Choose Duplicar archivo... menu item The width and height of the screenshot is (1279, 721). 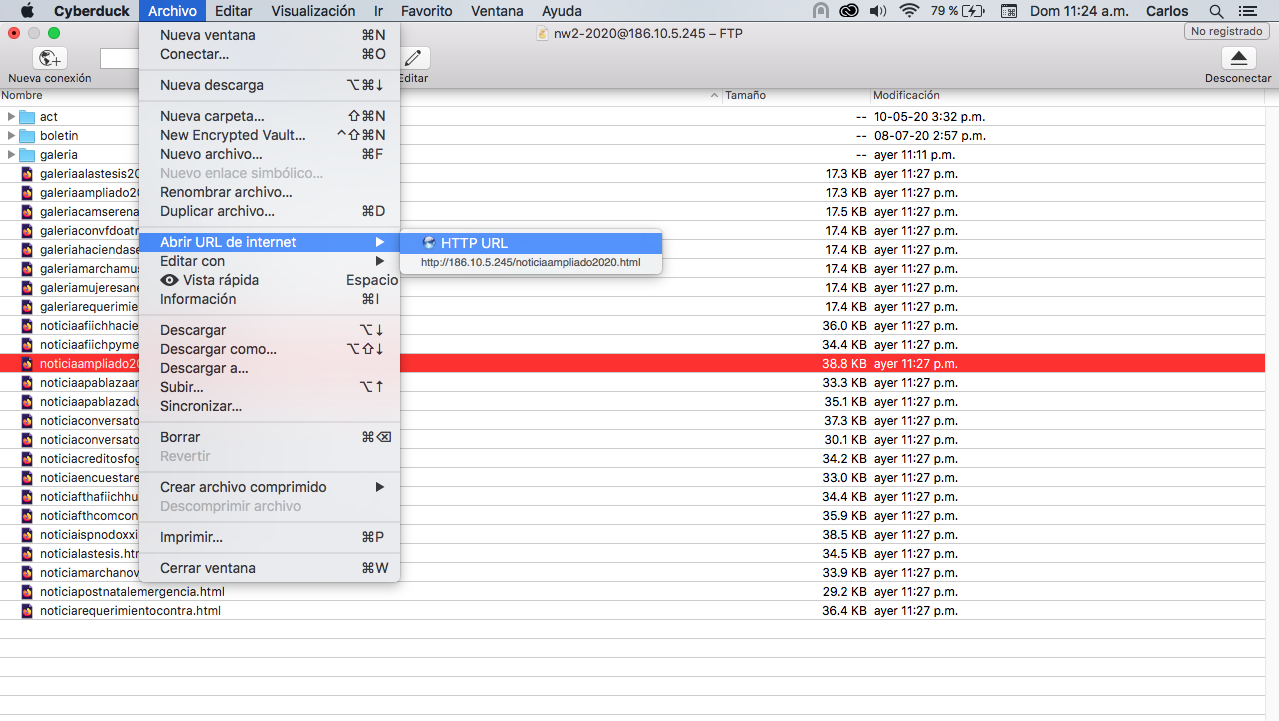(x=269, y=211)
